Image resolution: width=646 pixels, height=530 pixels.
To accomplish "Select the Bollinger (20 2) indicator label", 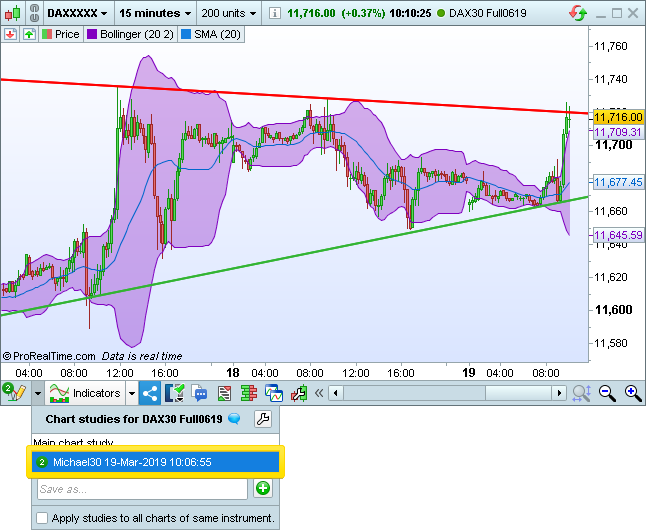I will [141, 34].
